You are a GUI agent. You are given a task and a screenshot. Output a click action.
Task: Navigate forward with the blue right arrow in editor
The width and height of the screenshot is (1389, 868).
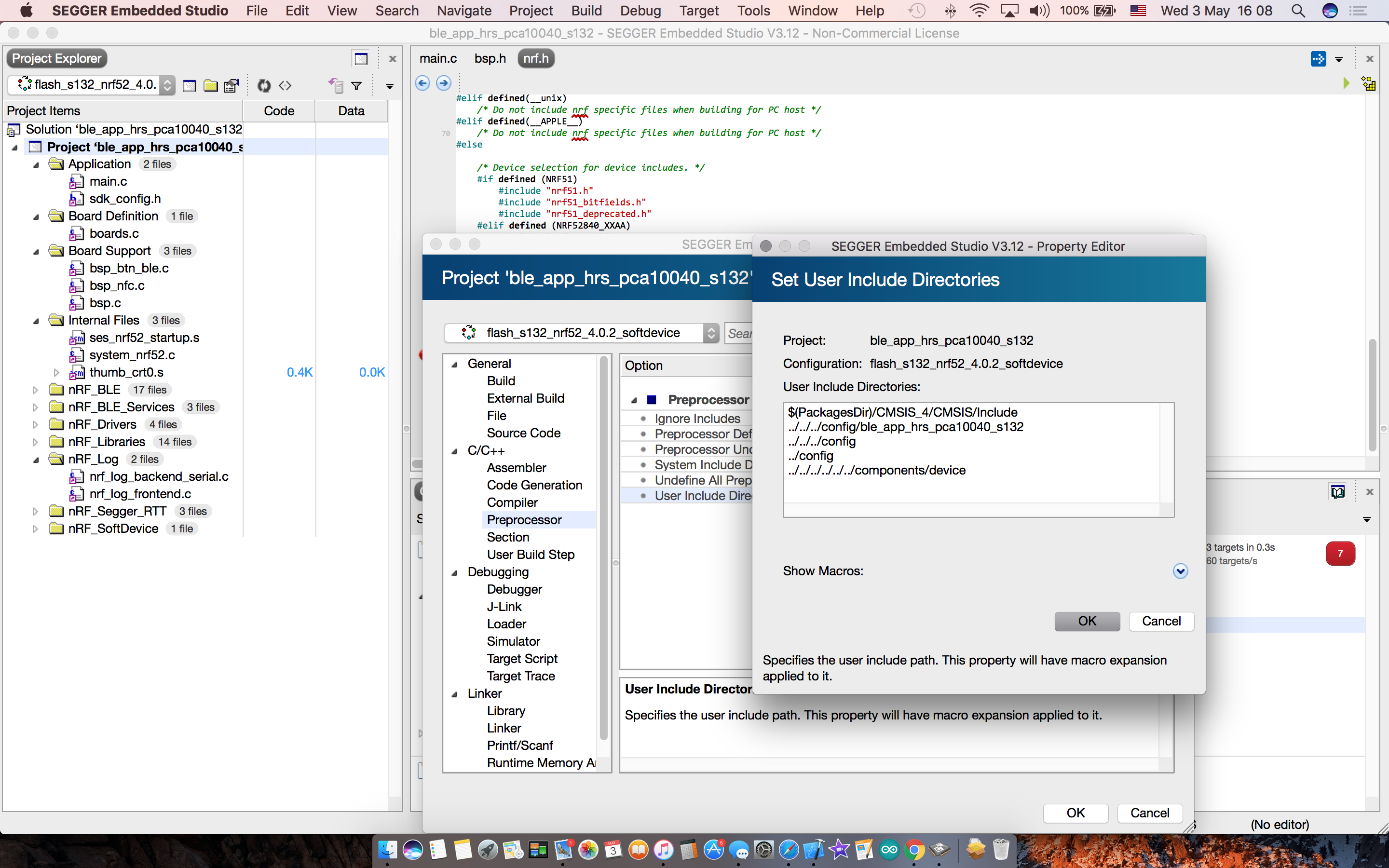[x=444, y=82]
